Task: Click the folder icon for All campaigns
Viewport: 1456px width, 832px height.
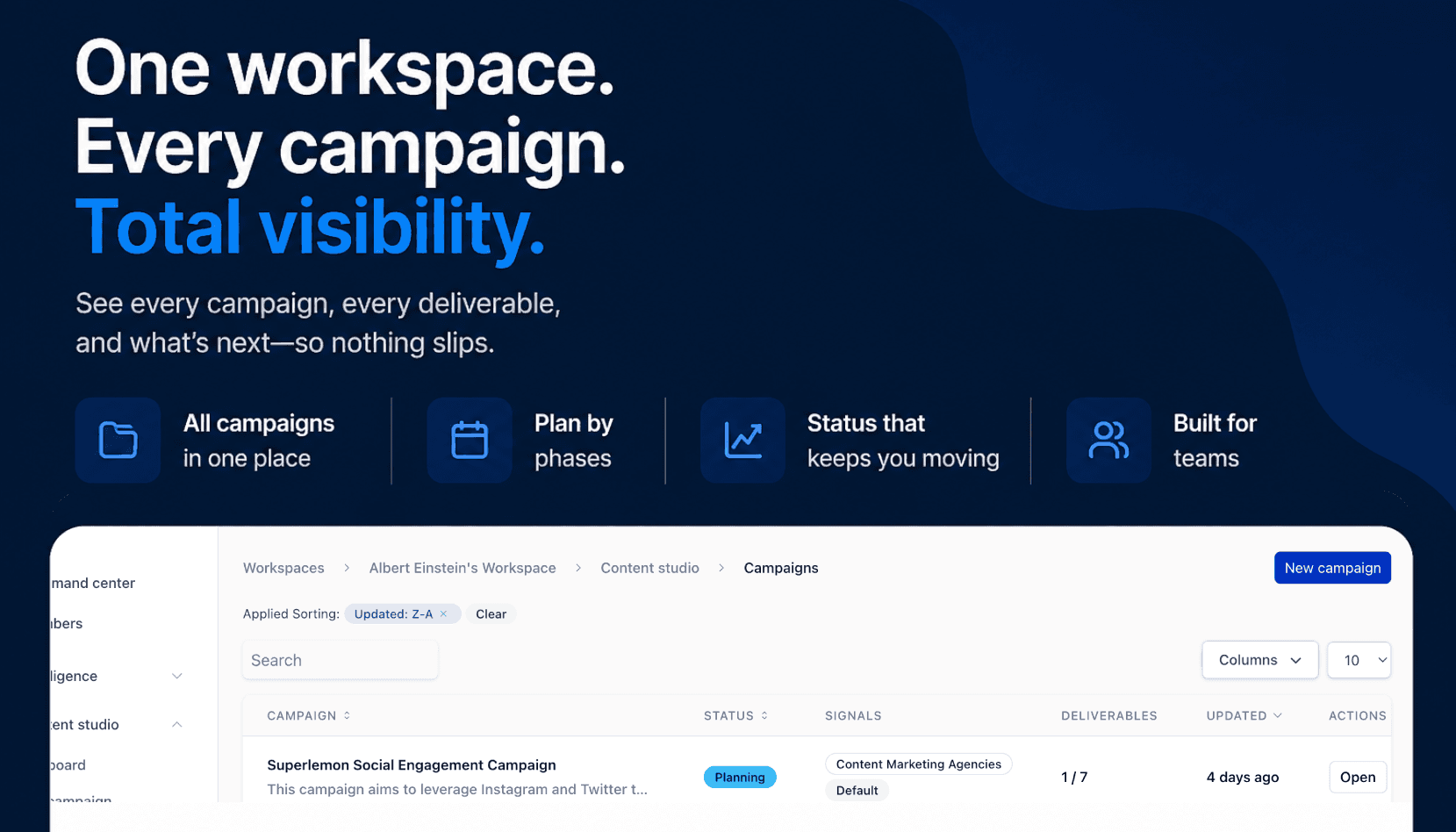Action: pos(118,440)
